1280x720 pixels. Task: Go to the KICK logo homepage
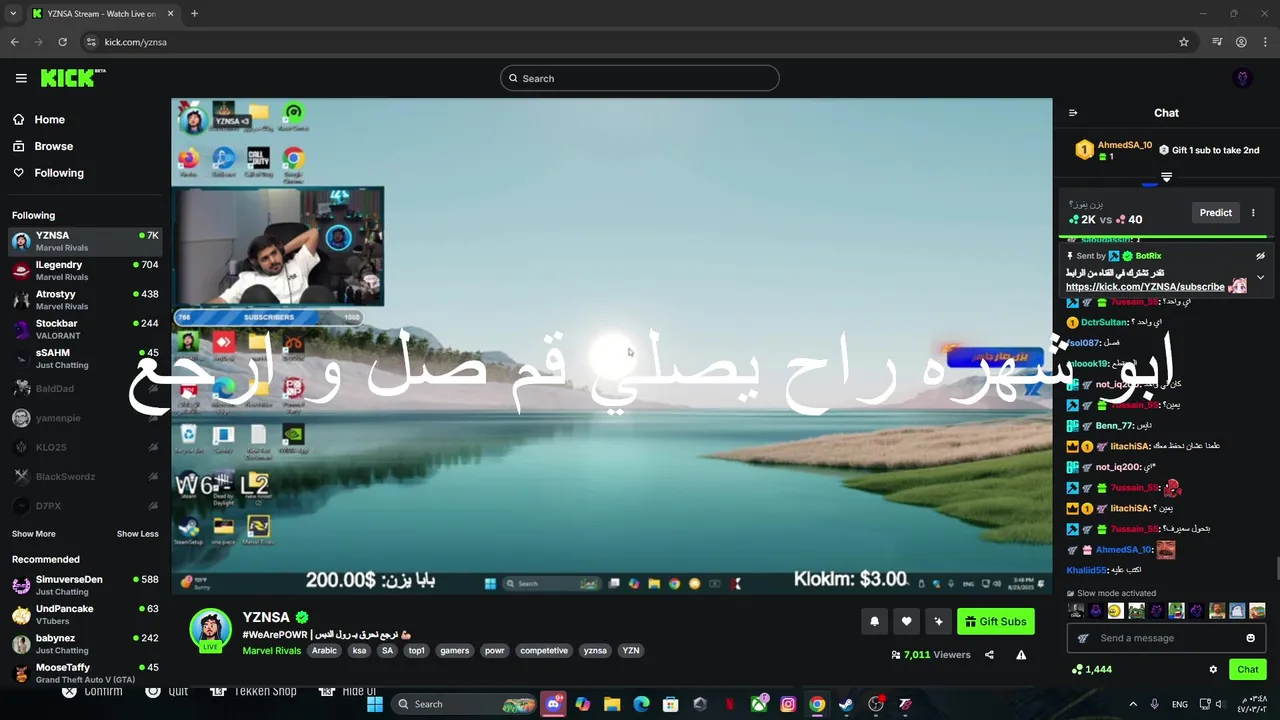tap(72, 78)
